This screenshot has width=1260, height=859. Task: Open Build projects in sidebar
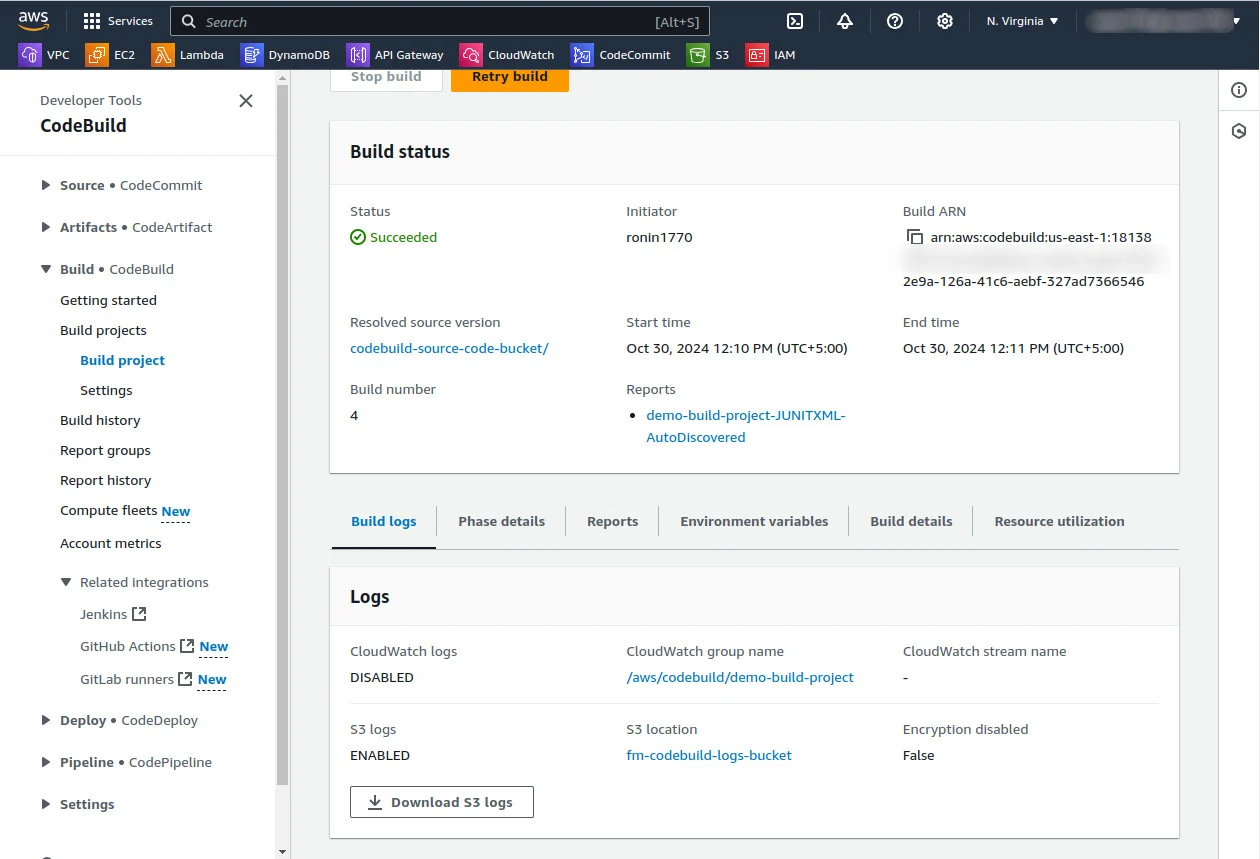(x=103, y=330)
